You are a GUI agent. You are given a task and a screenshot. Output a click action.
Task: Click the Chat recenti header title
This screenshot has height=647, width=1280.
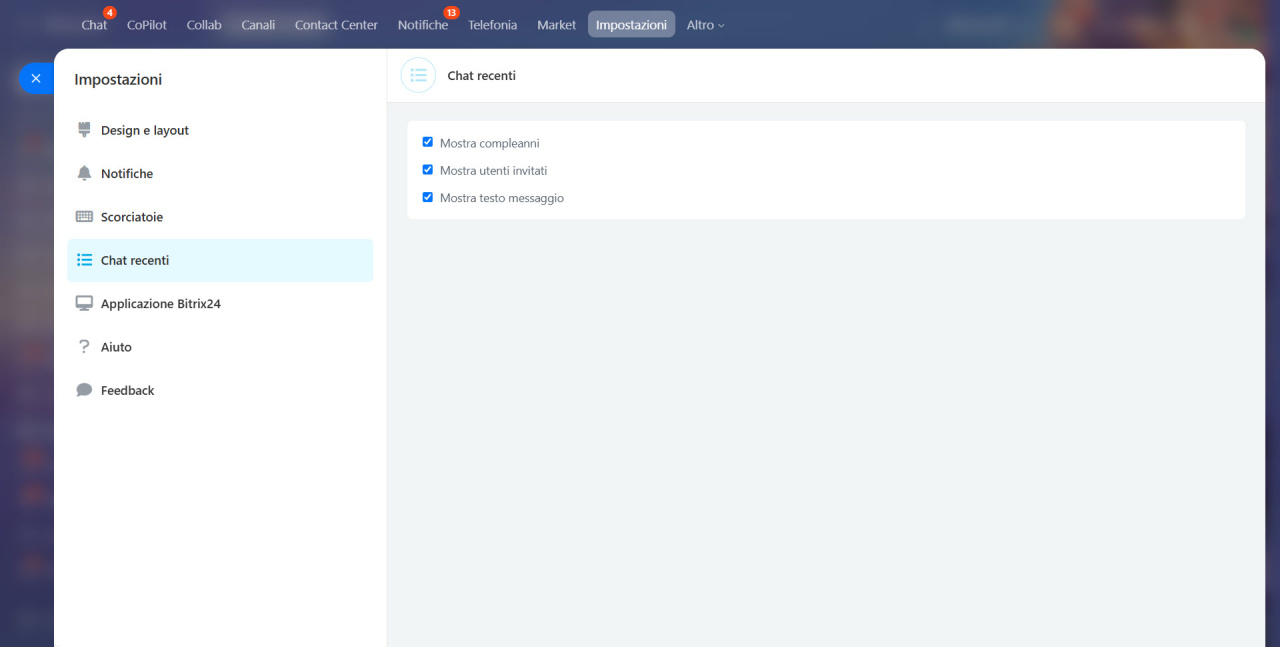(x=481, y=75)
